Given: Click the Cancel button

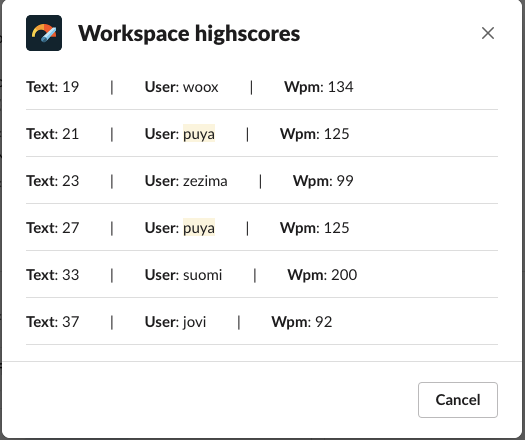Looking at the screenshot, I should pos(458,400).
